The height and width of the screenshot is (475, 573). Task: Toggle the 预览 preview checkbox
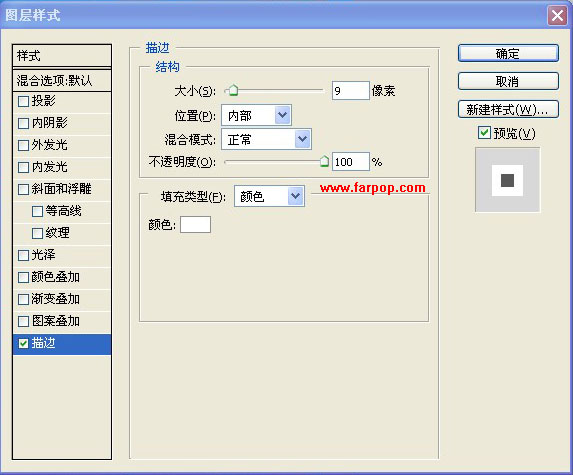[x=484, y=133]
